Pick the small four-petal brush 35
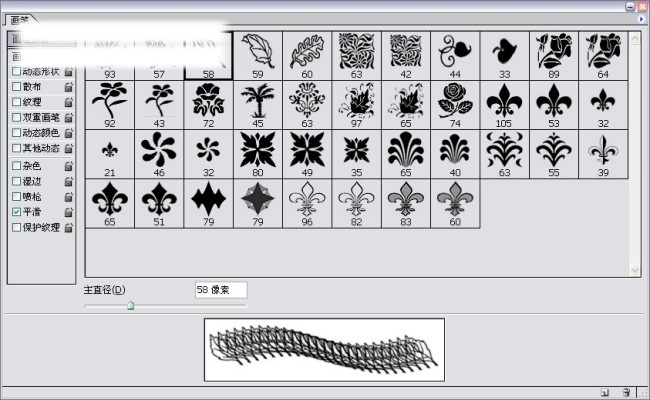 [x=357, y=154]
